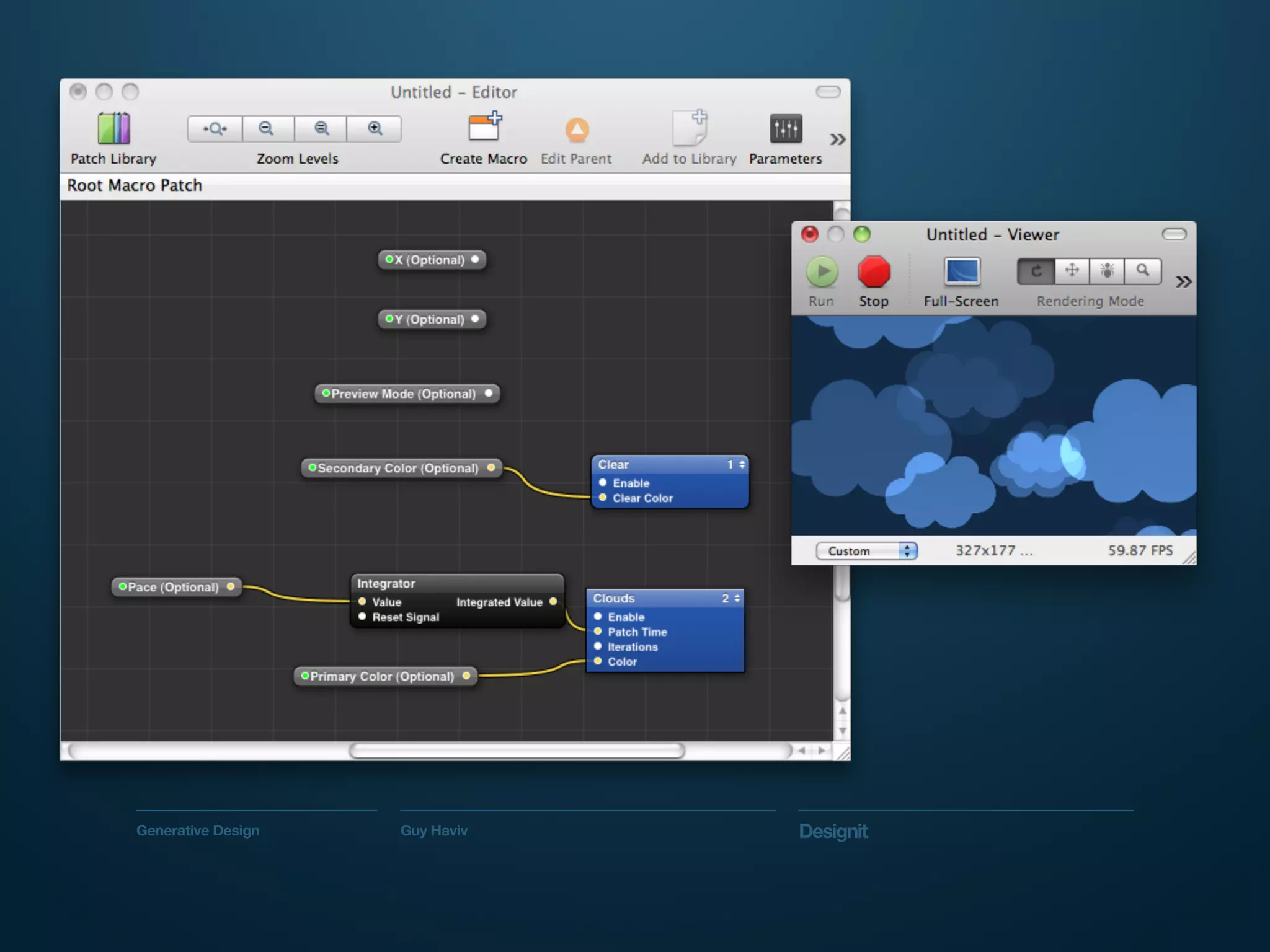Open the Parameters panel
The width and height of the screenshot is (1270, 952).
[x=785, y=129]
